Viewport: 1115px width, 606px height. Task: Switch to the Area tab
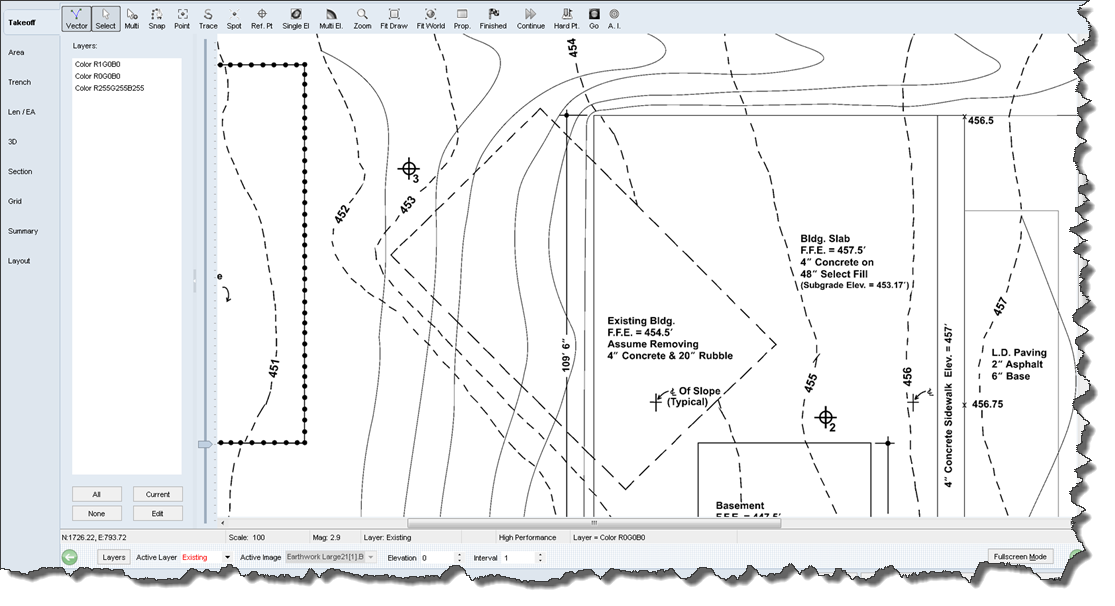point(16,53)
